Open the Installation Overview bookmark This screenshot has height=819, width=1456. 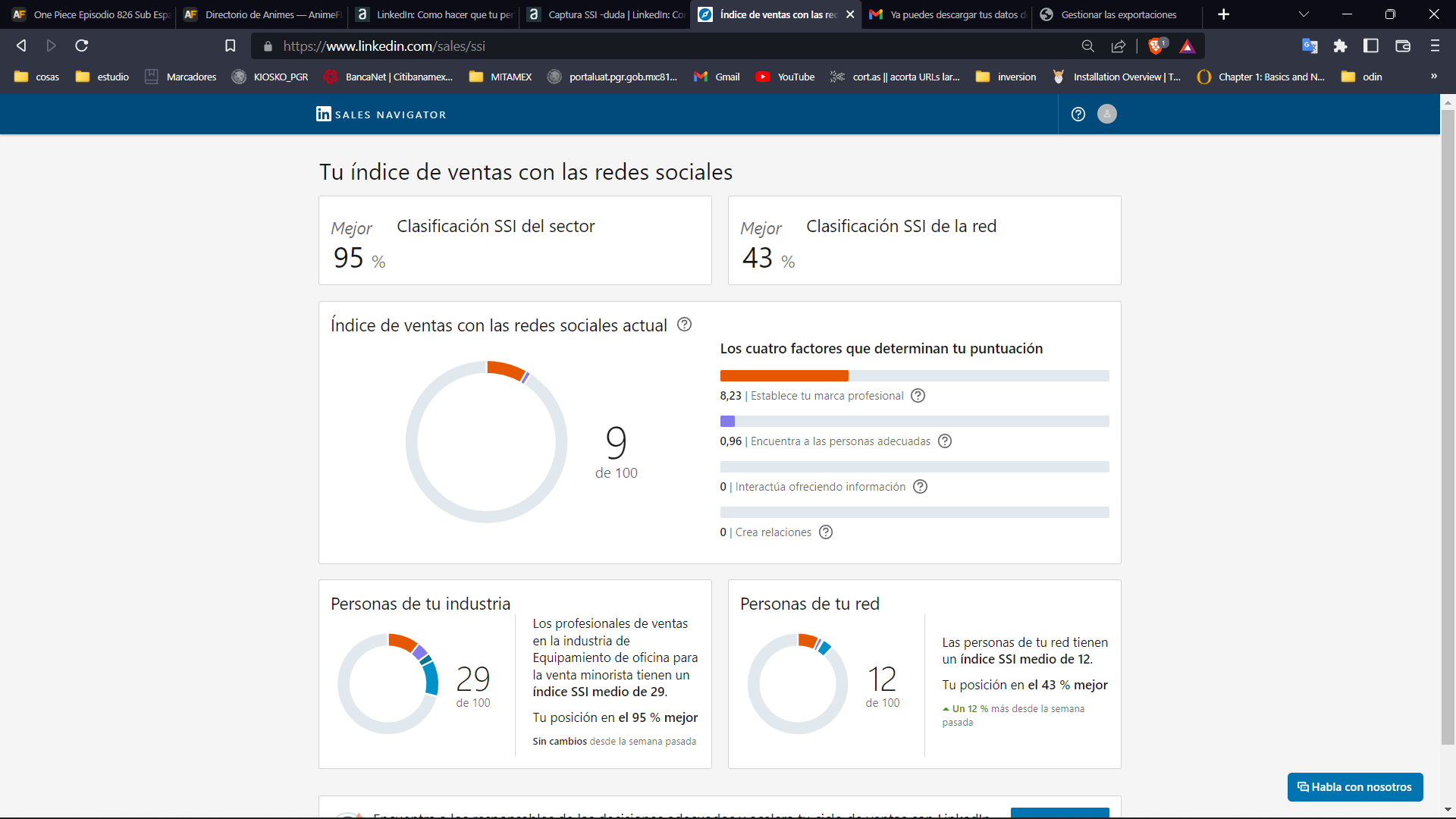1116,77
